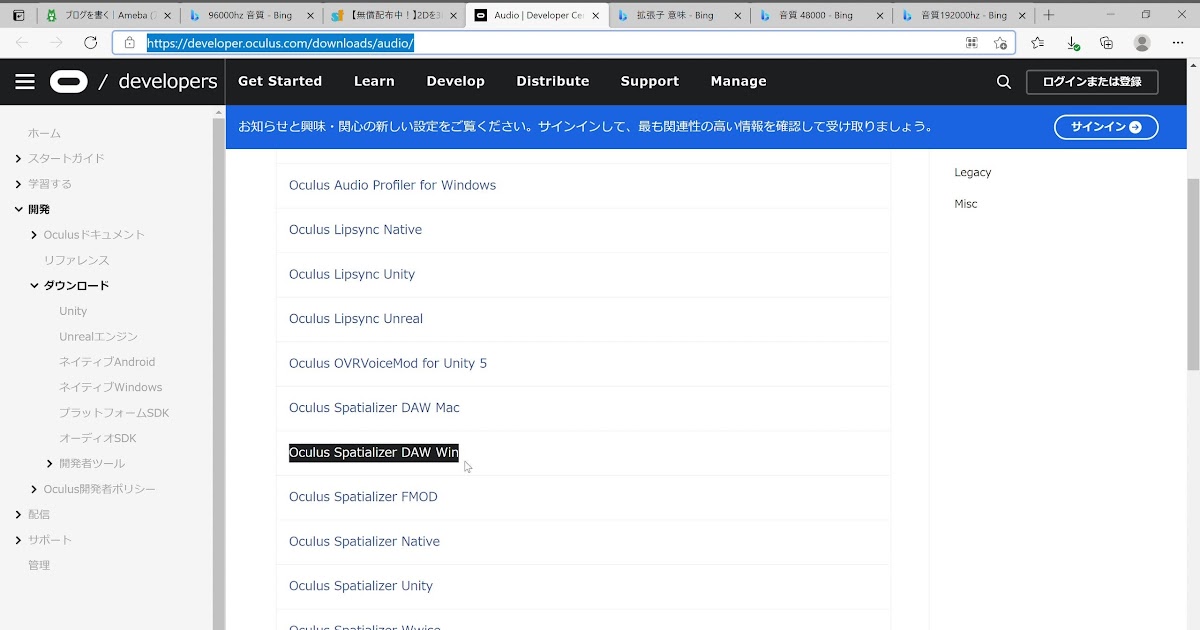Close the 96000hz Bing tab
This screenshot has width=1200, height=630.
[310, 16]
